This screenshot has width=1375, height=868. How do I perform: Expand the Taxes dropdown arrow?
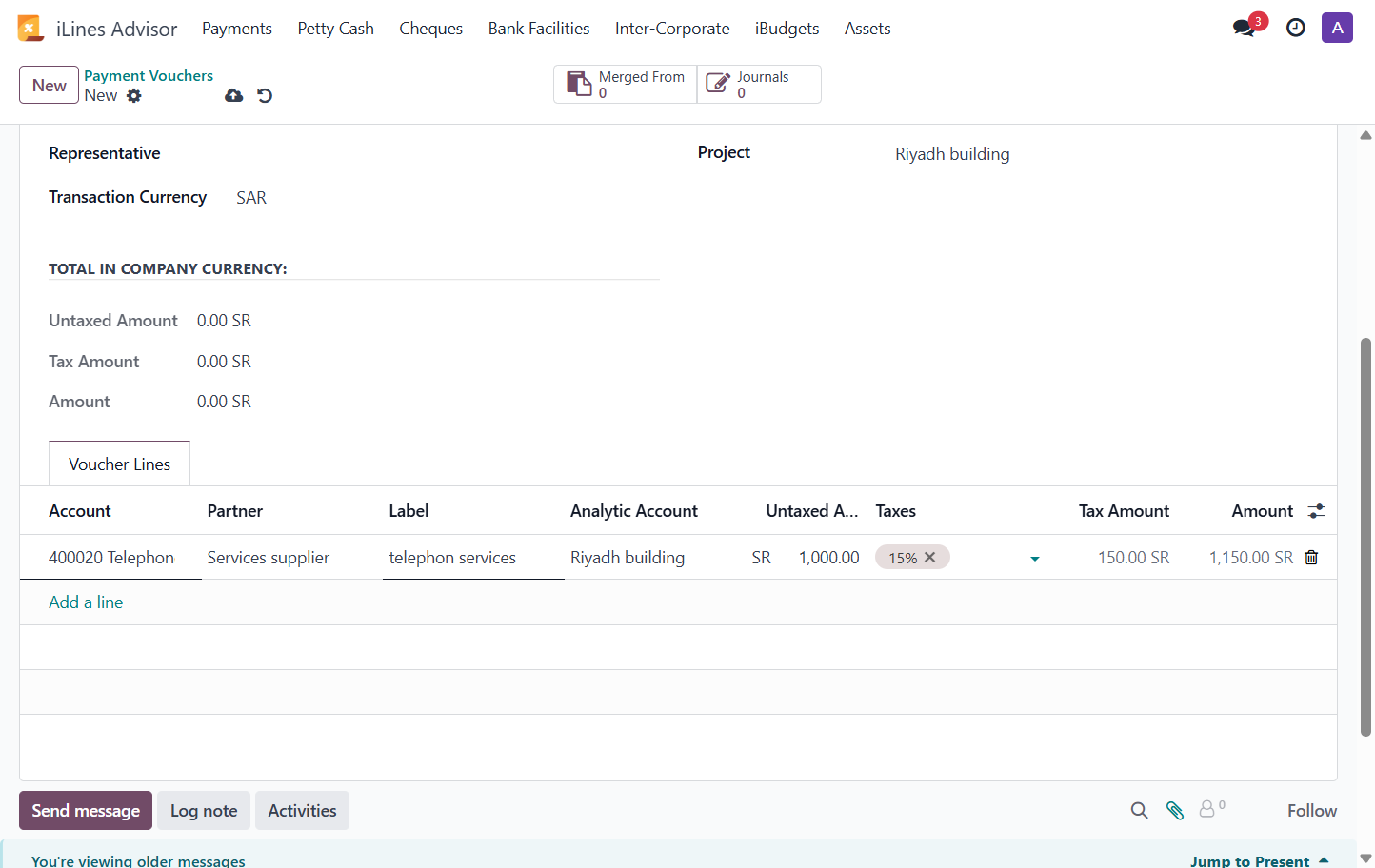pyautogui.click(x=1035, y=559)
